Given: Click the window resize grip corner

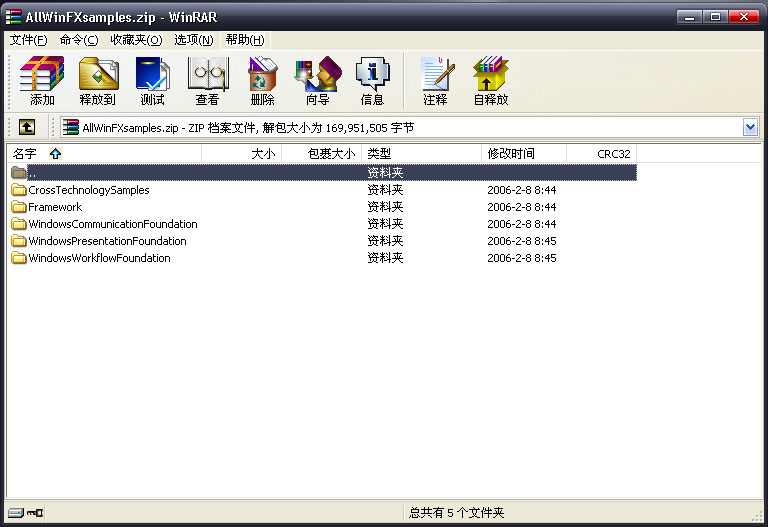Looking at the screenshot, I should [757, 515].
